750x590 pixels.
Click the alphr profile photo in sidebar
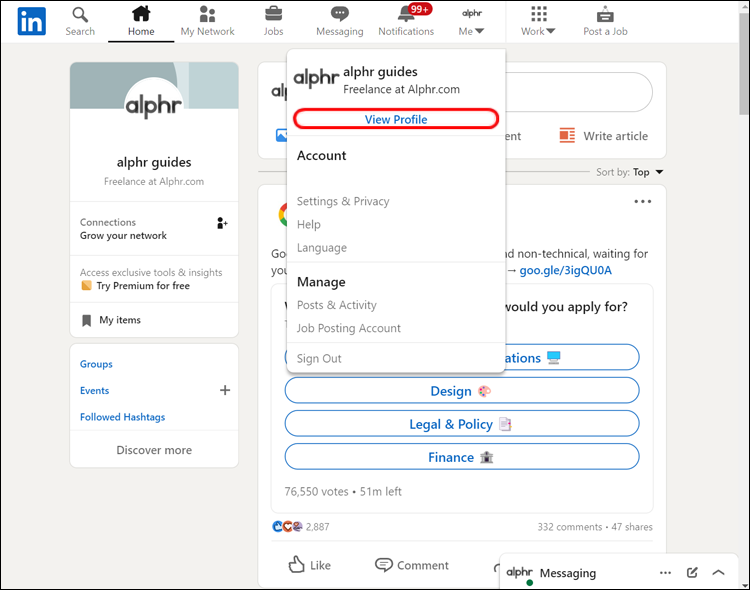[x=154, y=104]
